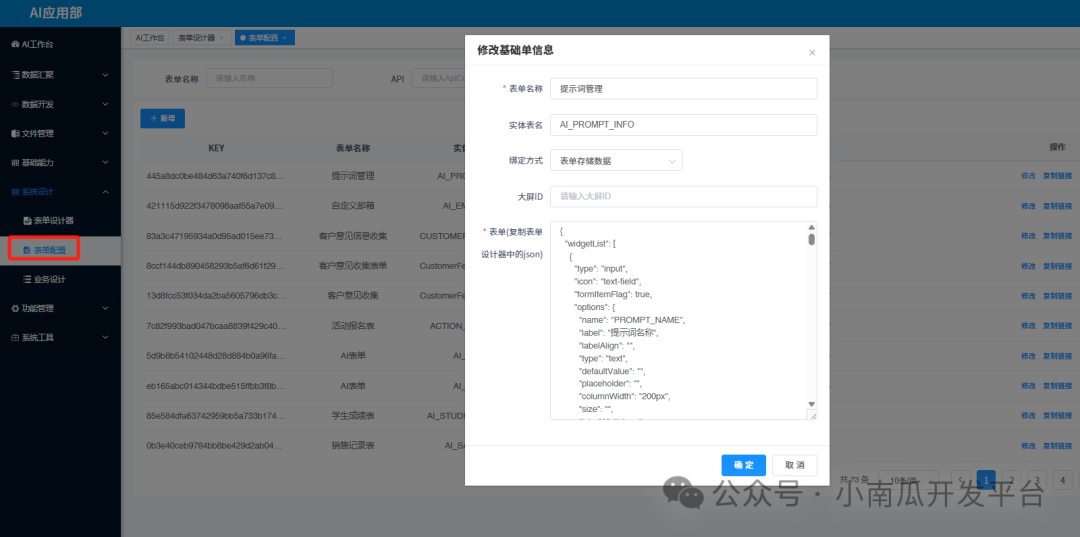Go to pagination page 4
The width and height of the screenshot is (1080, 537).
click(x=1063, y=480)
